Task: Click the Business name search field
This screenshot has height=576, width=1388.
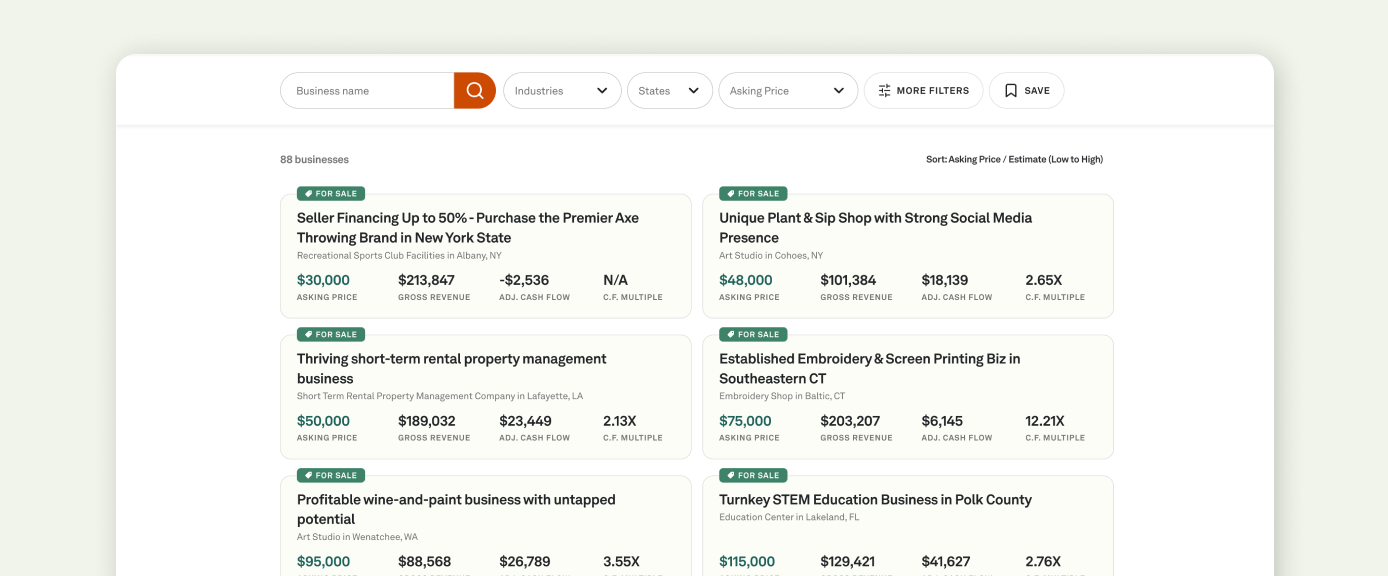Action: point(367,90)
